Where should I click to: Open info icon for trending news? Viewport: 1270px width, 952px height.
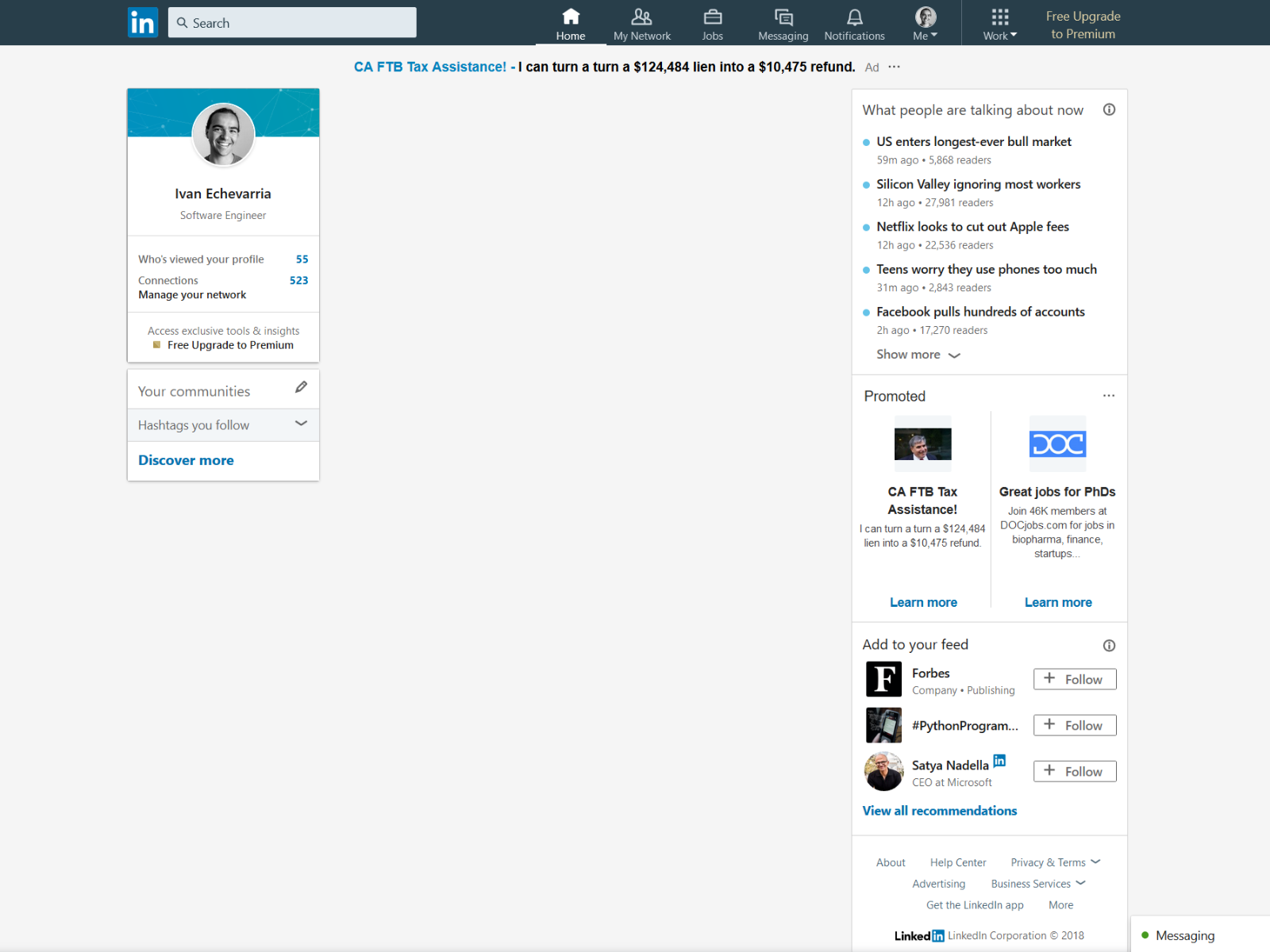pos(1109,109)
